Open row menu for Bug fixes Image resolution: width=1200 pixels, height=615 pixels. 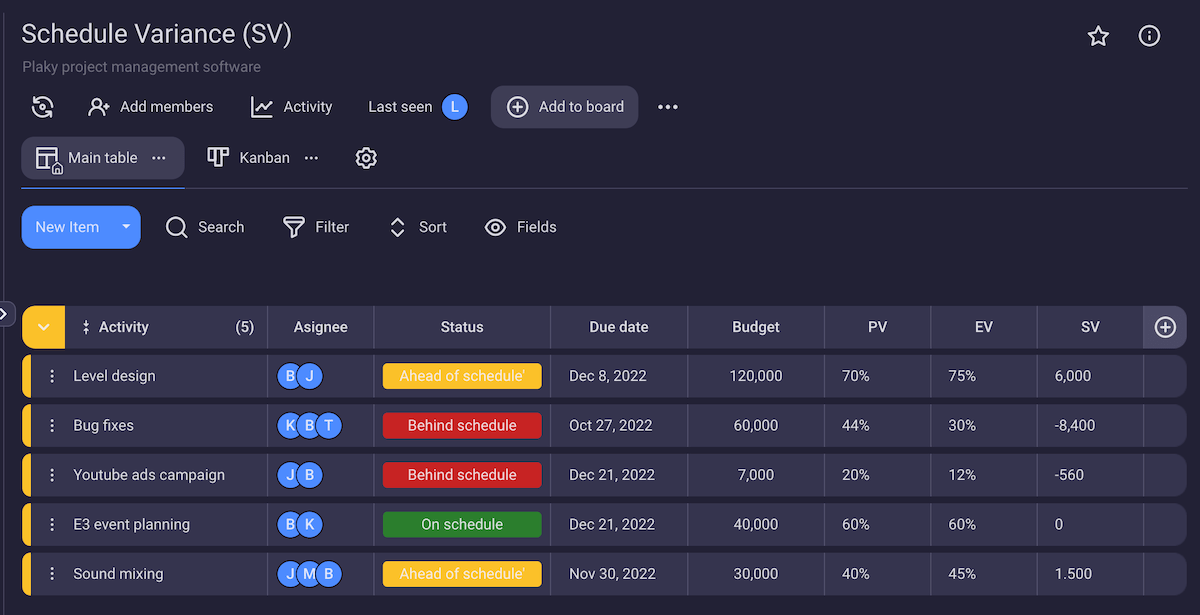tap(52, 426)
